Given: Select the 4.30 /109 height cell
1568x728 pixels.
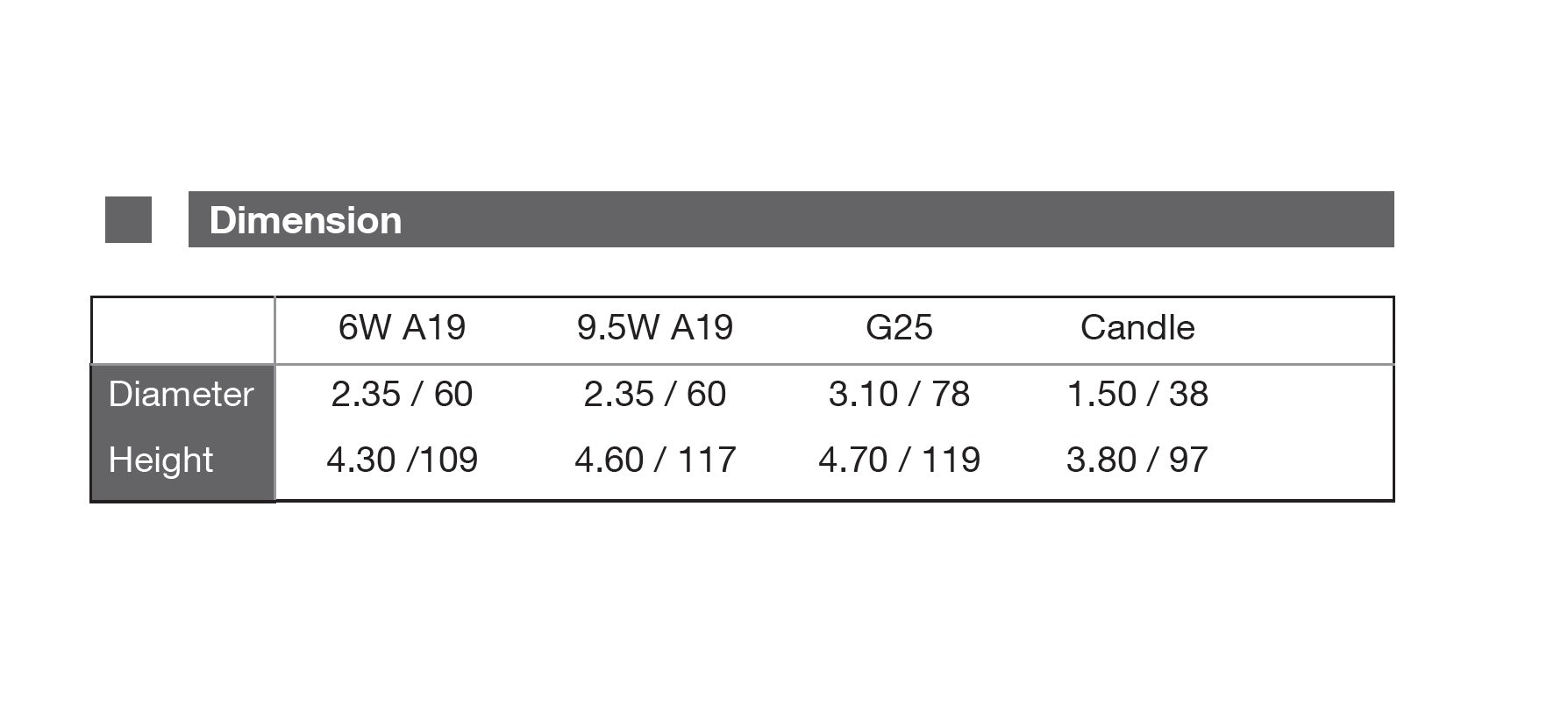Looking at the screenshot, I should tap(402, 460).
